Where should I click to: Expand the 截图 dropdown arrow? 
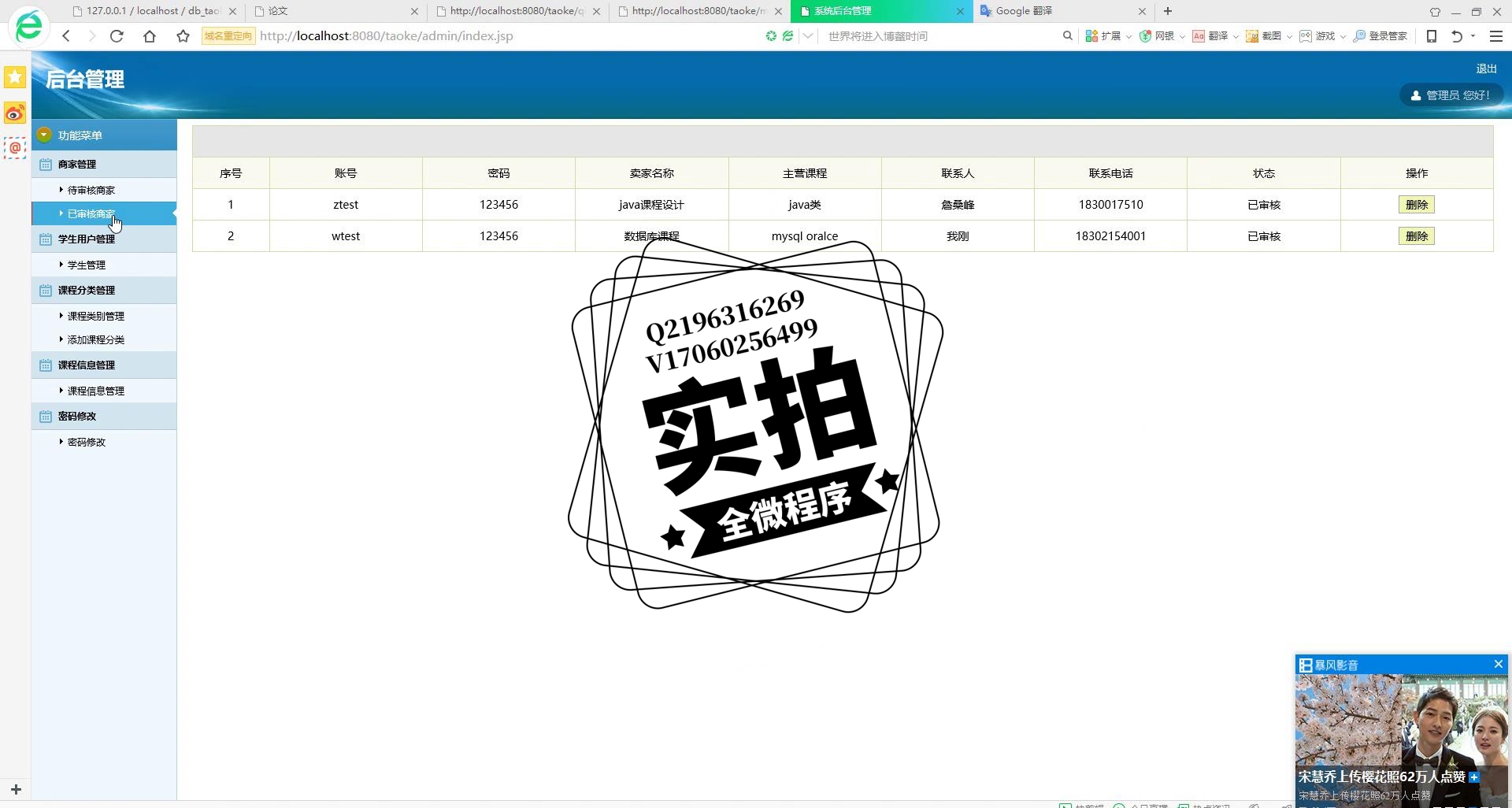1289,37
